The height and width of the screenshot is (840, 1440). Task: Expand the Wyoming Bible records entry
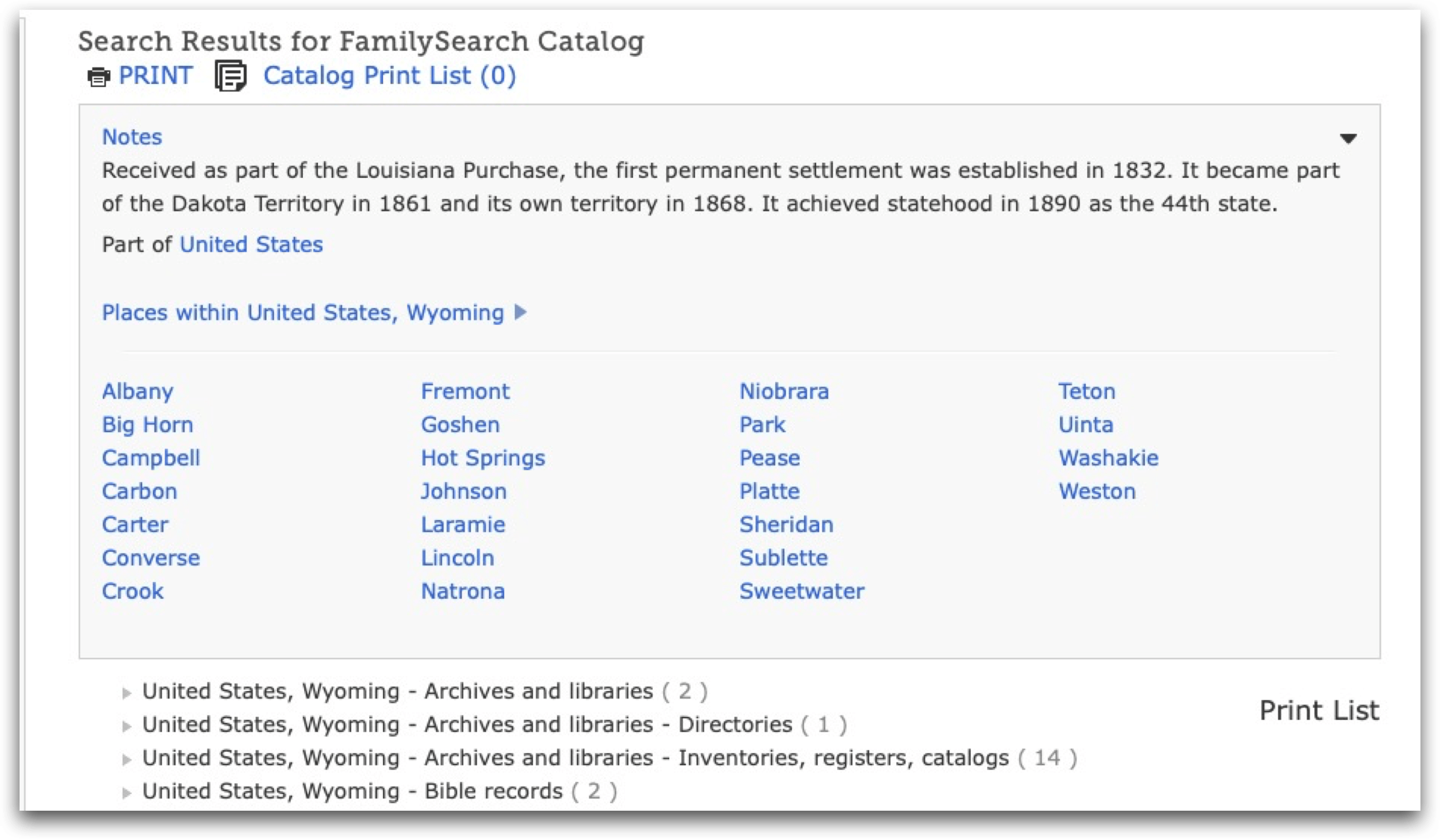pyautogui.click(x=127, y=793)
